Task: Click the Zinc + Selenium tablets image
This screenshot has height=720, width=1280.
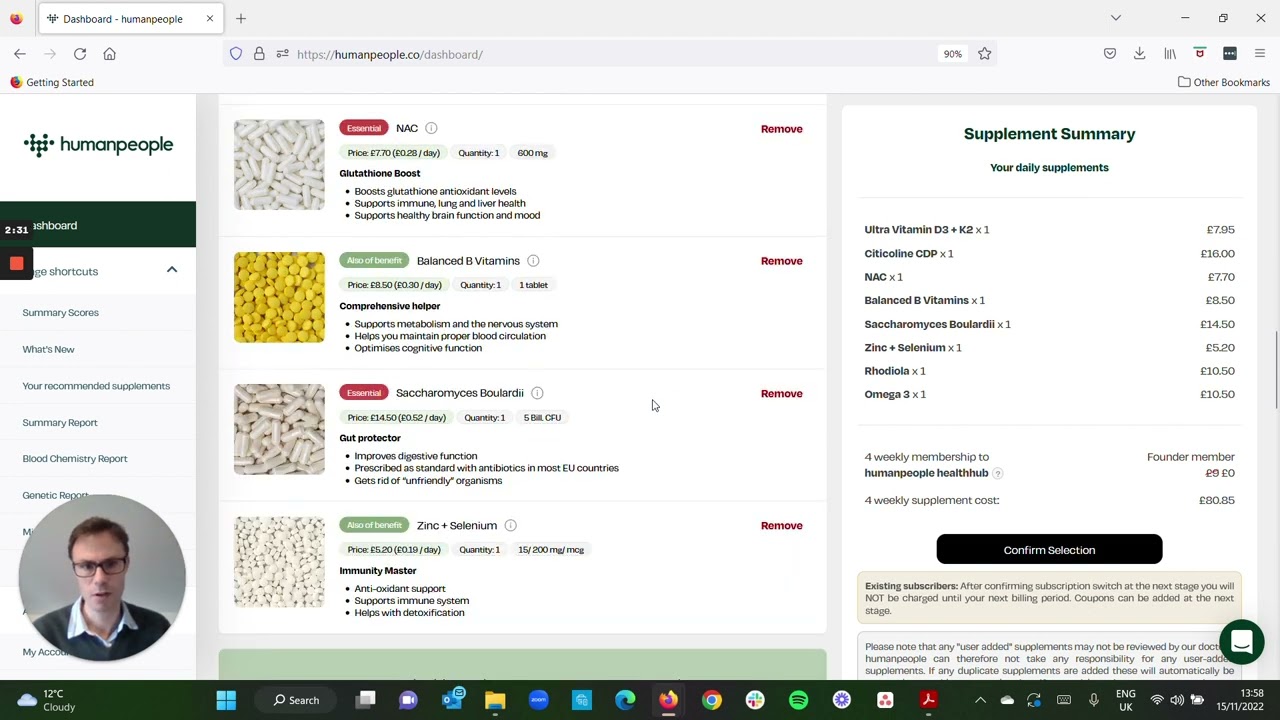Action: [279, 562]
